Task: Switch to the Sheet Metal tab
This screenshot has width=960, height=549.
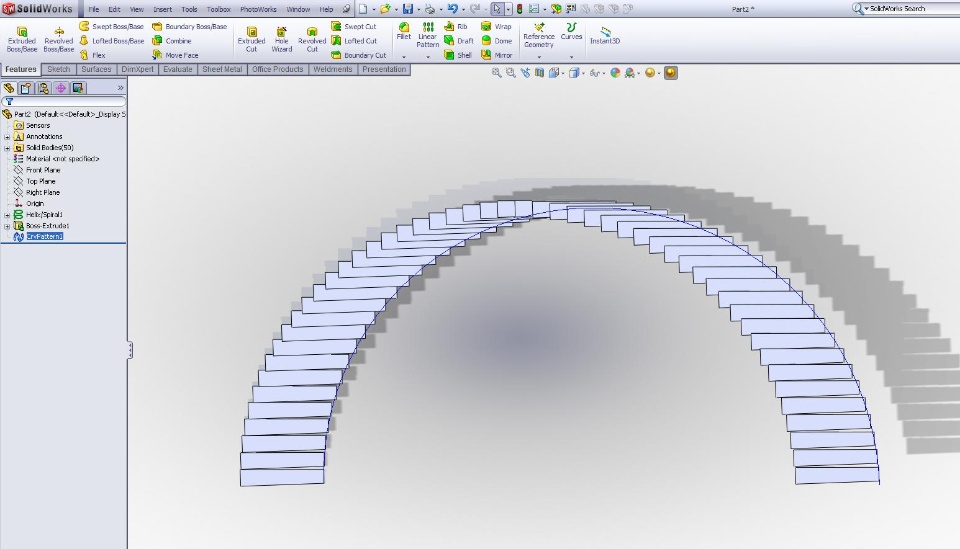Action: [222, 69]
